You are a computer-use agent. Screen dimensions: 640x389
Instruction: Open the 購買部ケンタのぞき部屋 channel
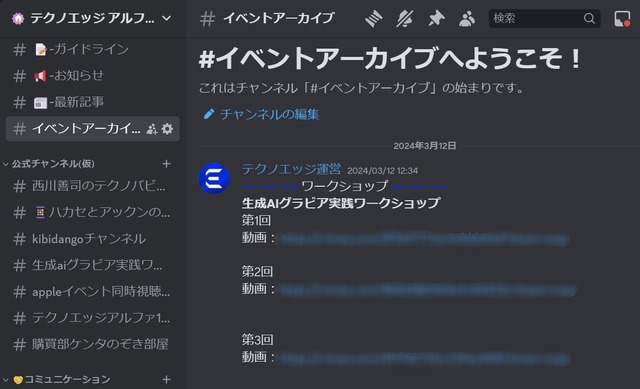(93, 344)
